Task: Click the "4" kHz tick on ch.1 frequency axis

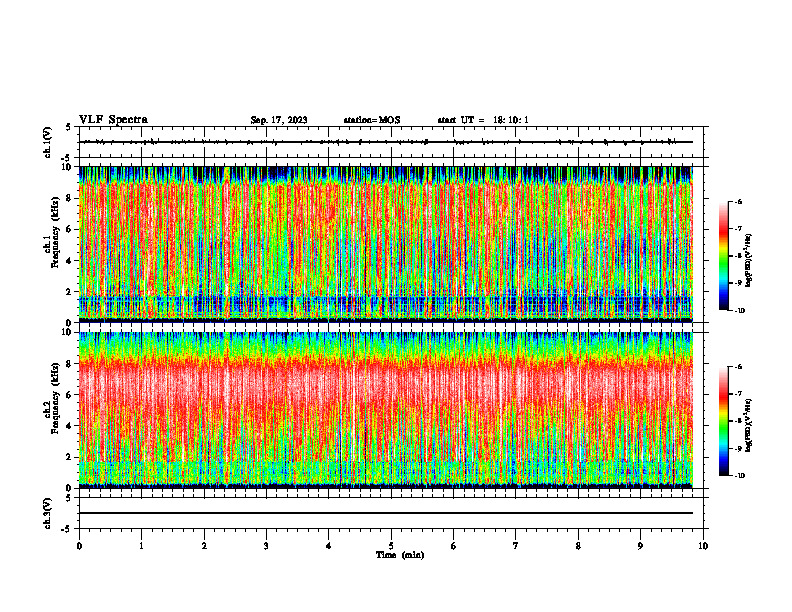Action: coord(69,261)
